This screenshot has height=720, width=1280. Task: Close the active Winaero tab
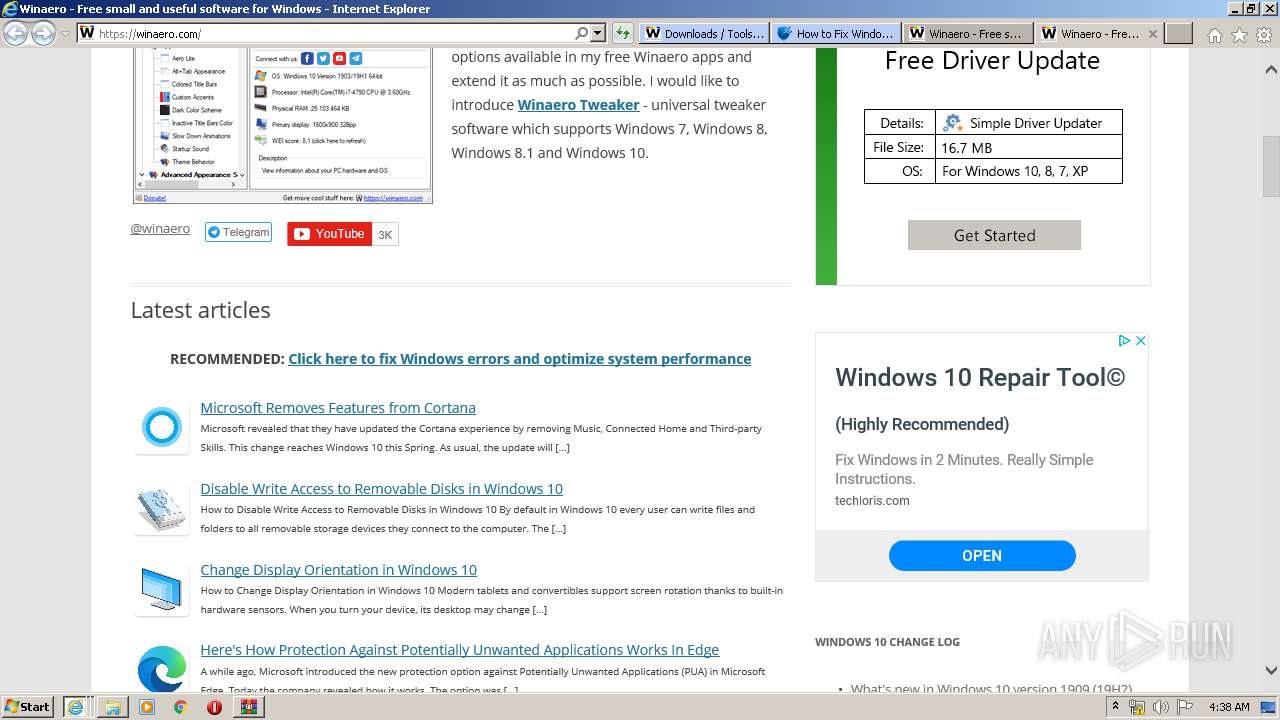(x=1152, y=33)
